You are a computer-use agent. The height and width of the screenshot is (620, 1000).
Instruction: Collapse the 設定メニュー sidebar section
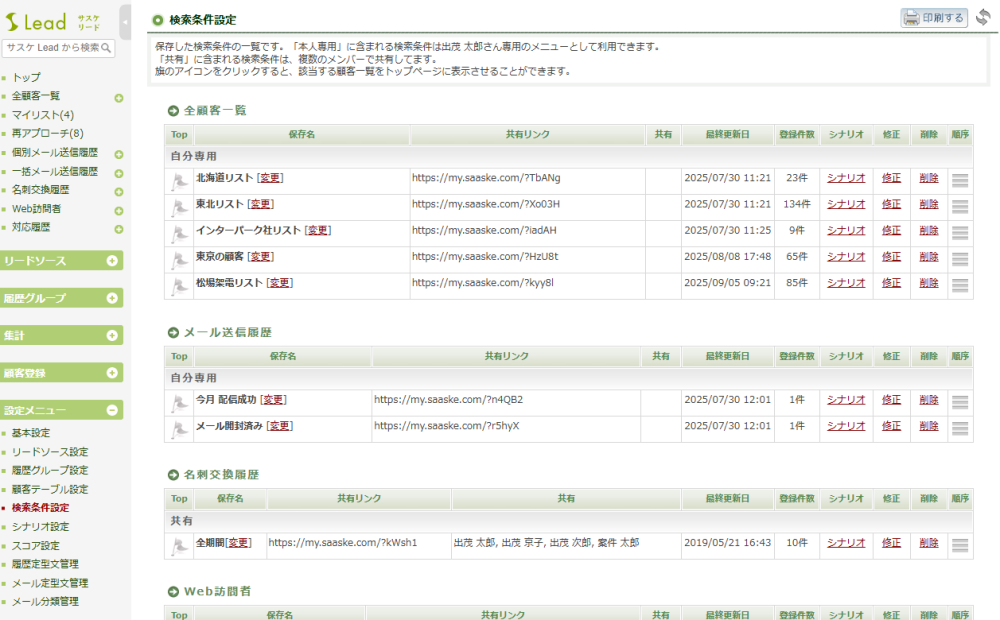coord(112,410)
